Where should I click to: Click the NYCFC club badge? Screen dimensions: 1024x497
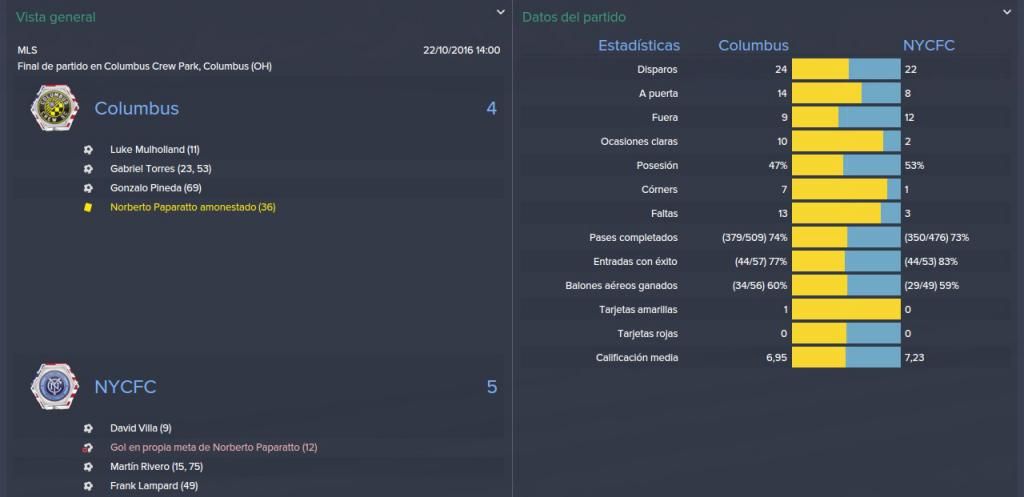(x=55, y=387)
